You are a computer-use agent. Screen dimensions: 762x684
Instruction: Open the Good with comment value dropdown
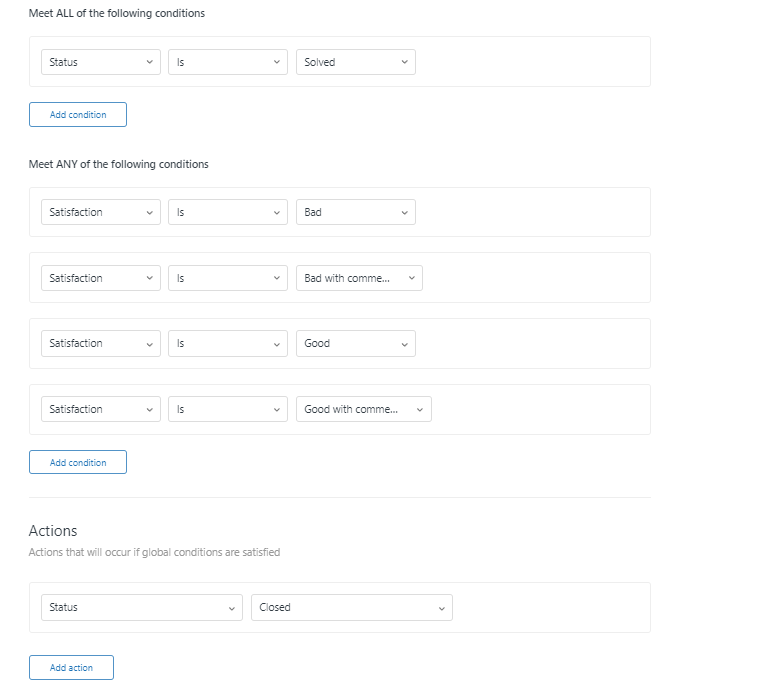pos(363,409)
